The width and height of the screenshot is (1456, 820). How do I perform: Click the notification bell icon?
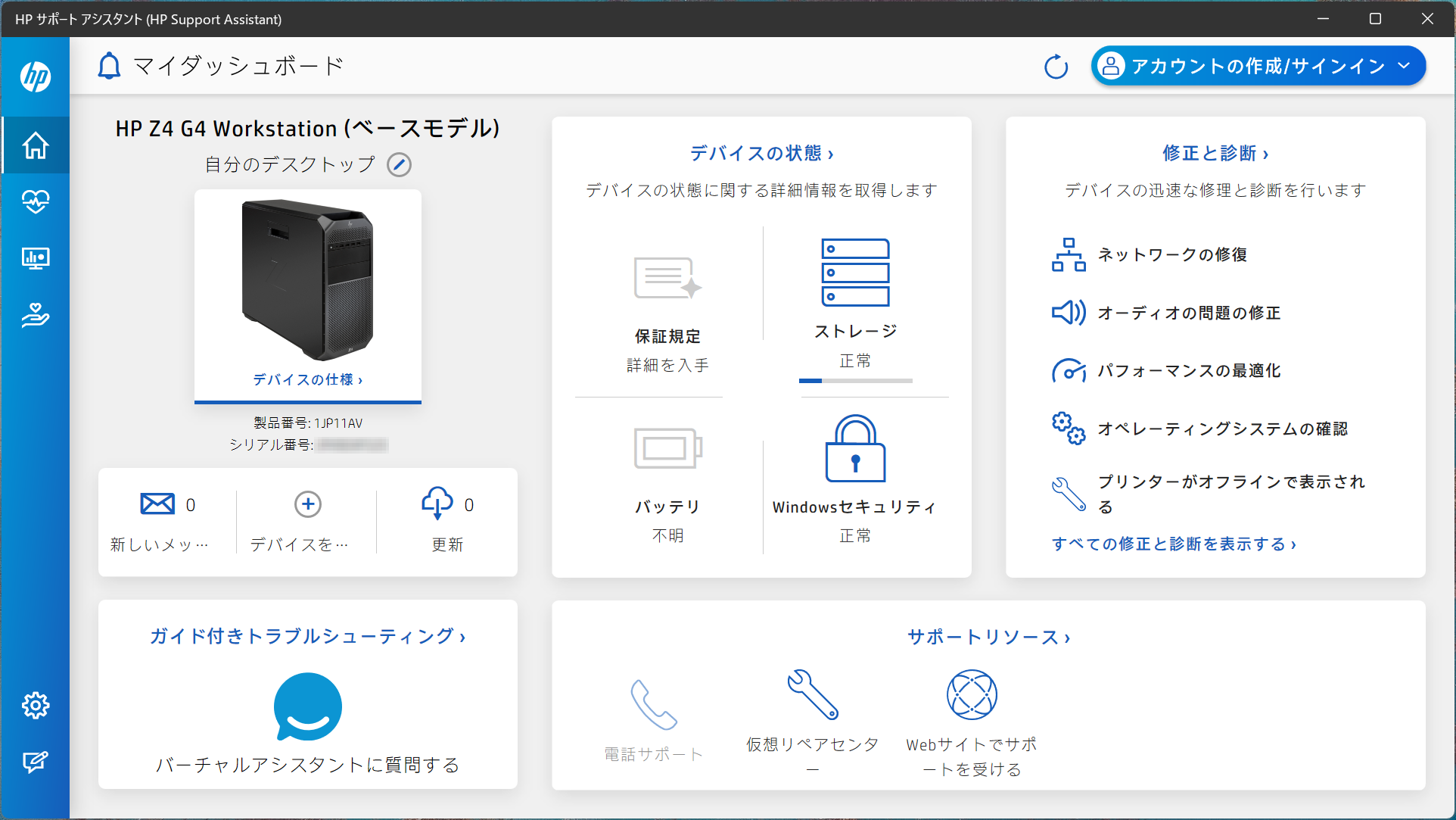(x=109, y=66)
